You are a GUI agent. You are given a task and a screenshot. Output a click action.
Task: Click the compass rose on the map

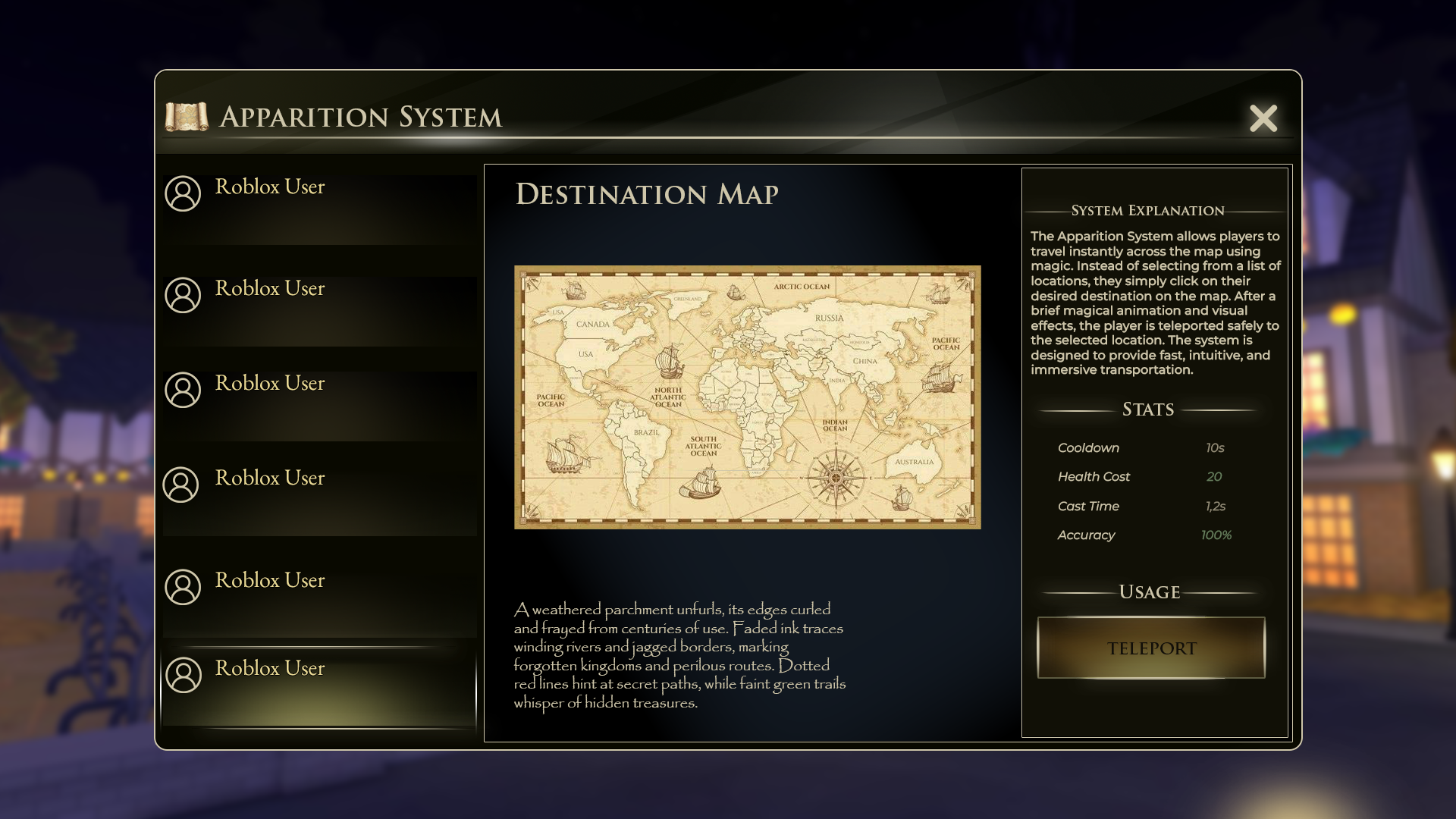[x=836, y=478]
